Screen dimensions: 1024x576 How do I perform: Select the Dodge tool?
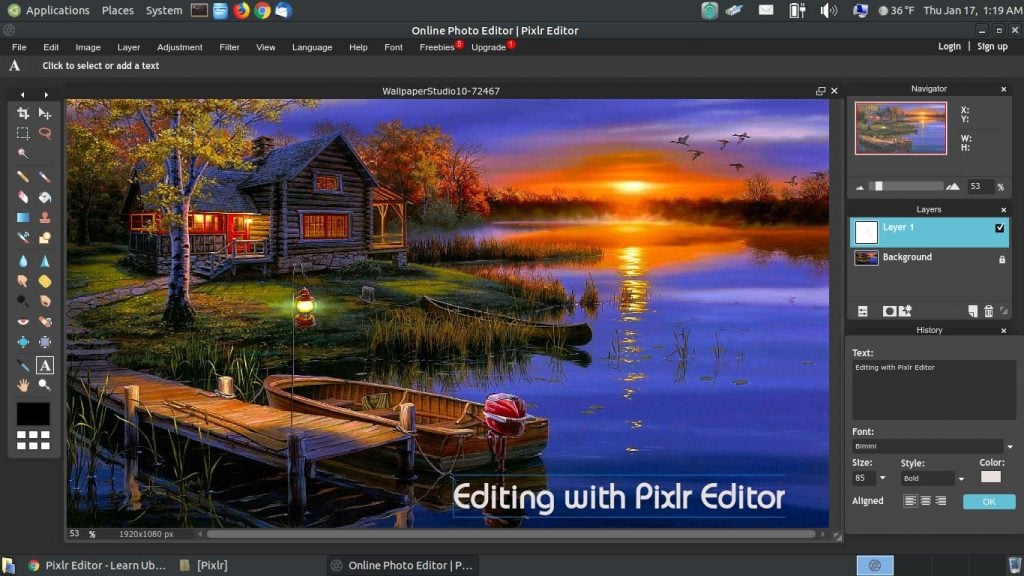tap(23, 301)
